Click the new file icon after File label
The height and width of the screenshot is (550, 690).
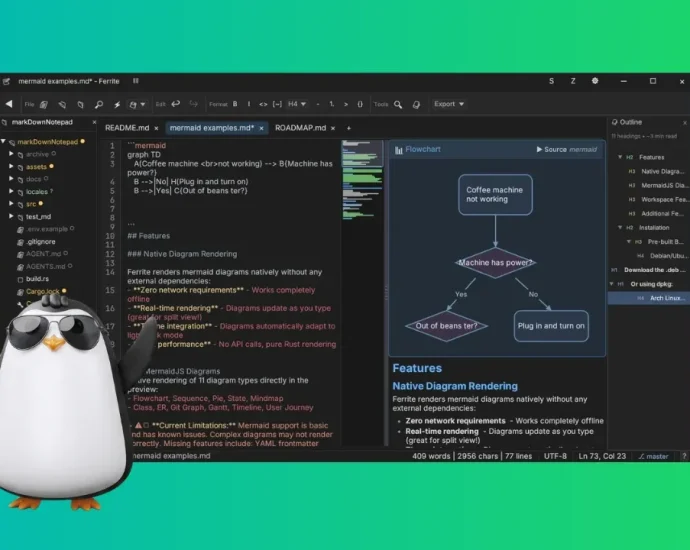44,104
